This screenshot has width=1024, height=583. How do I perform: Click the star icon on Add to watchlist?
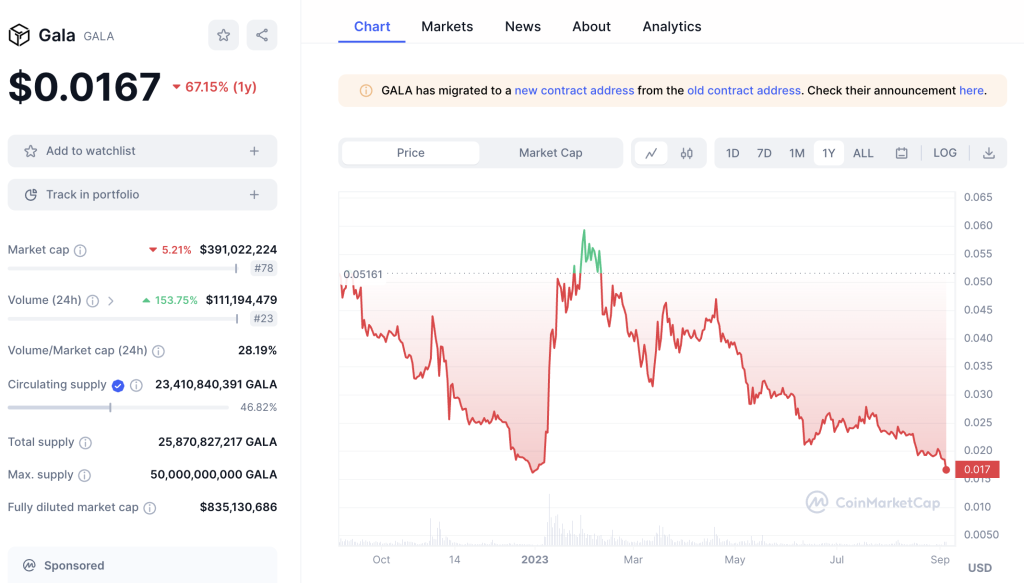[31, 151]
